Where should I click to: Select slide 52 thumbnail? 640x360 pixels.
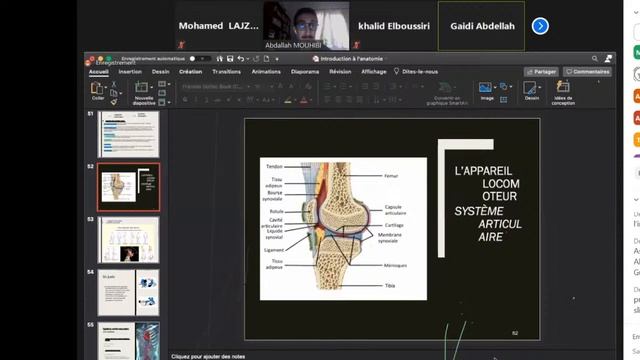[x=129, y=187]
